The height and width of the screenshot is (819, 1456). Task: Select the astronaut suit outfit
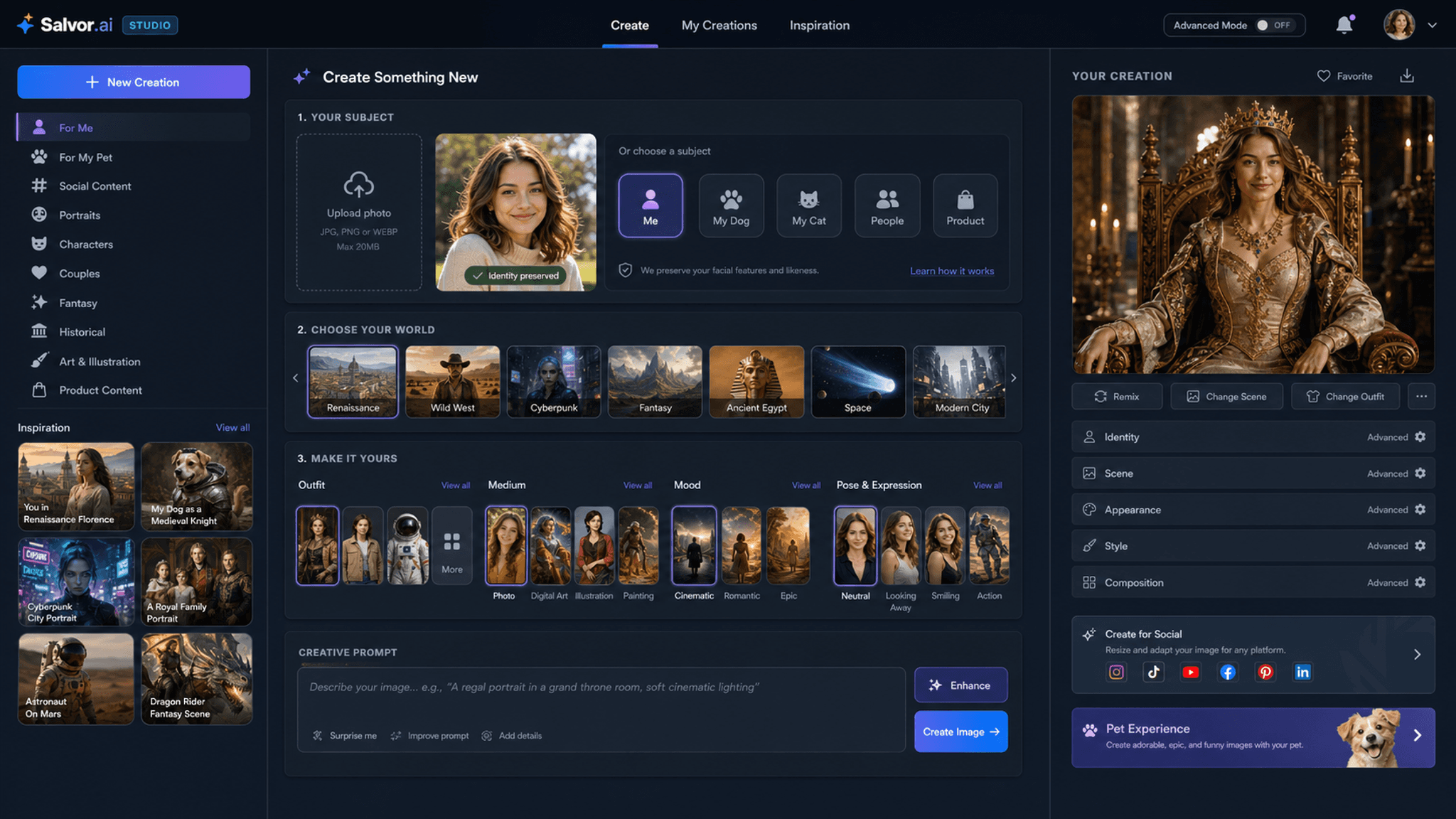pos(407,545)
